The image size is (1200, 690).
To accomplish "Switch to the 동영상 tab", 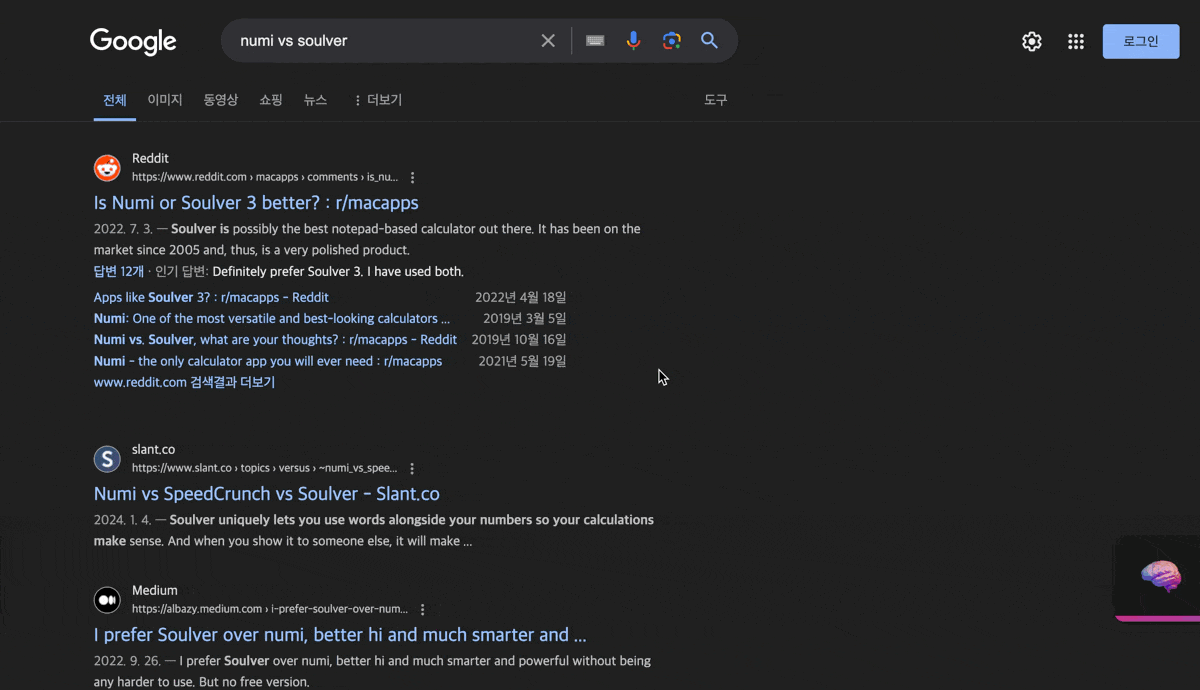I will [x=221, y=100].
